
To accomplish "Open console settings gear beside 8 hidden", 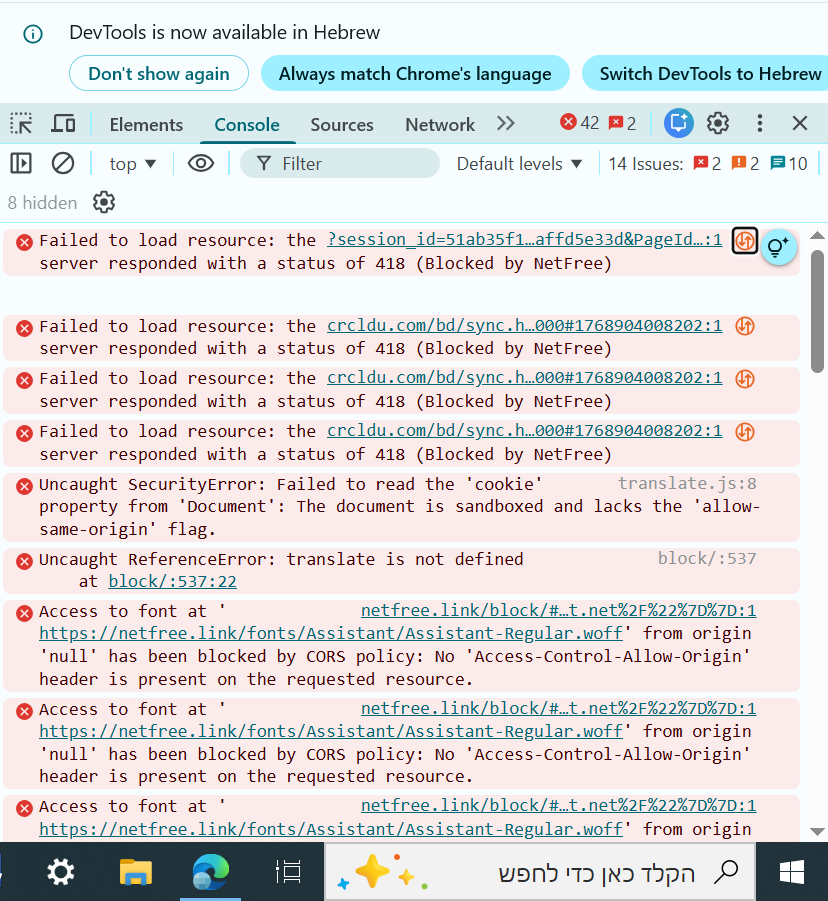I will [104, 203].
